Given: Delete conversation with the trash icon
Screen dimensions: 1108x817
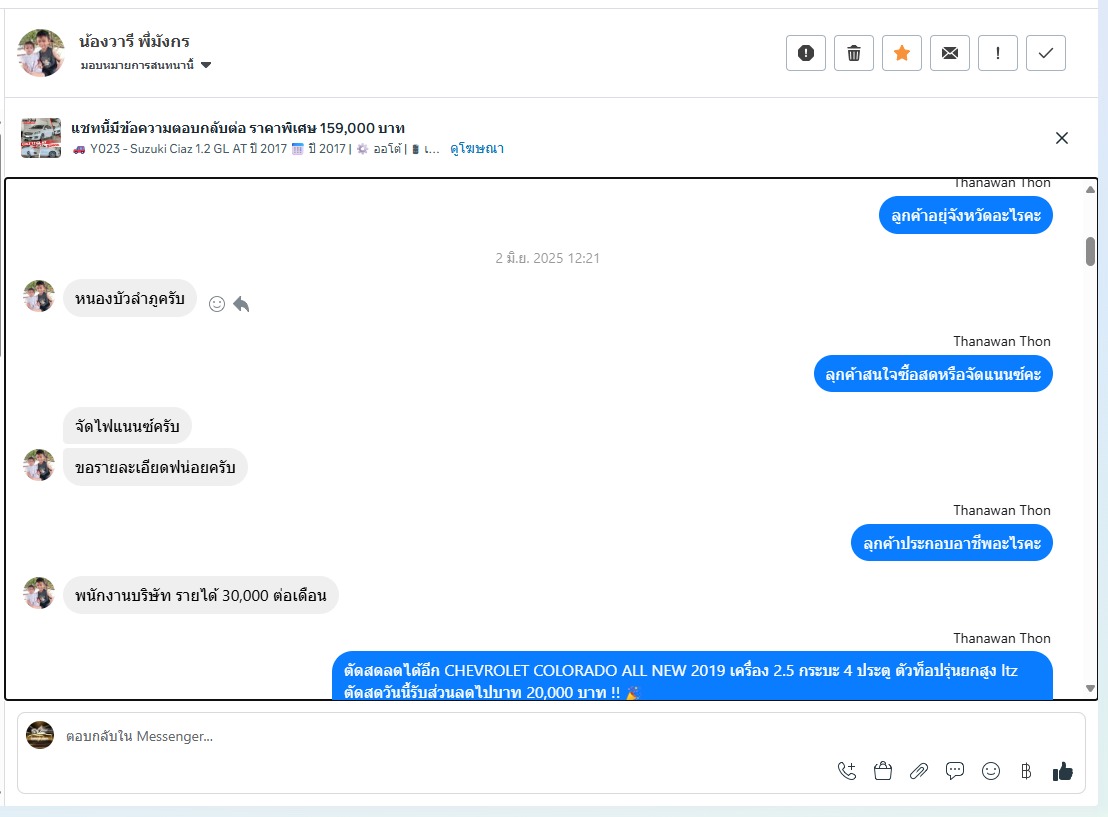Looking at the screenshot, I should 854,53.
